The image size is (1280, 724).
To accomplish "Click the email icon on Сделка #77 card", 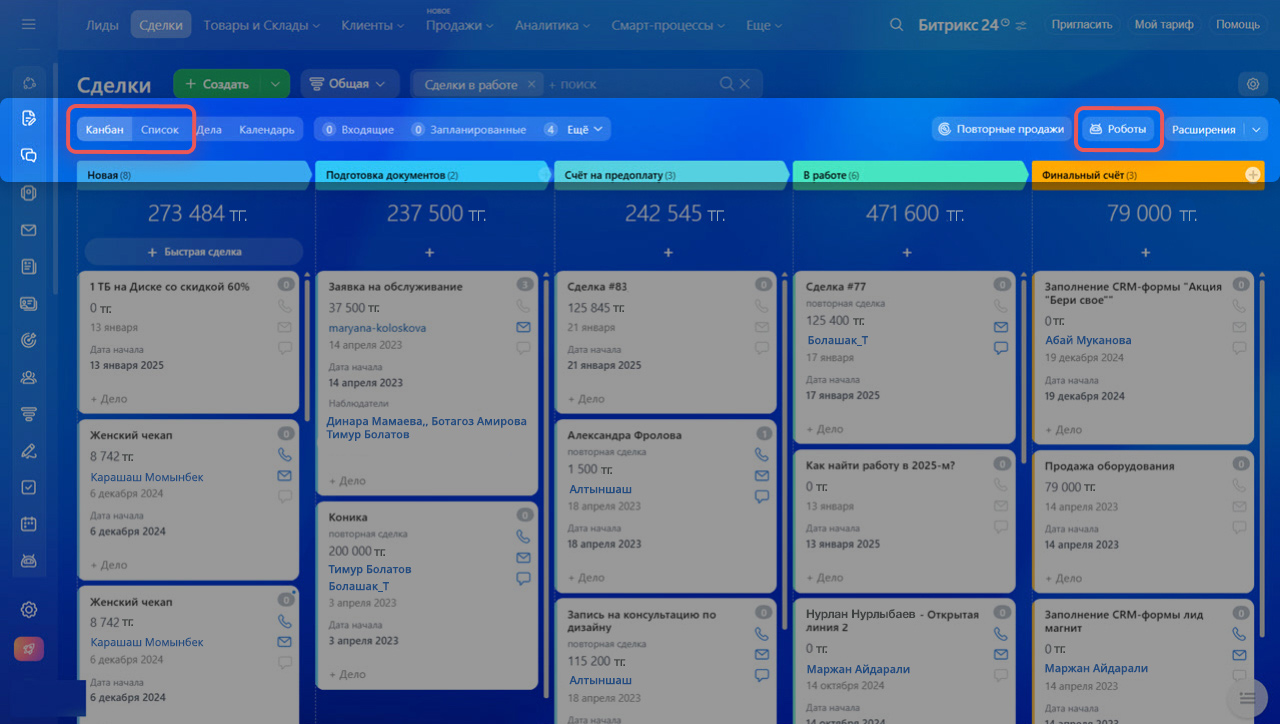I will pos(1000,327).
